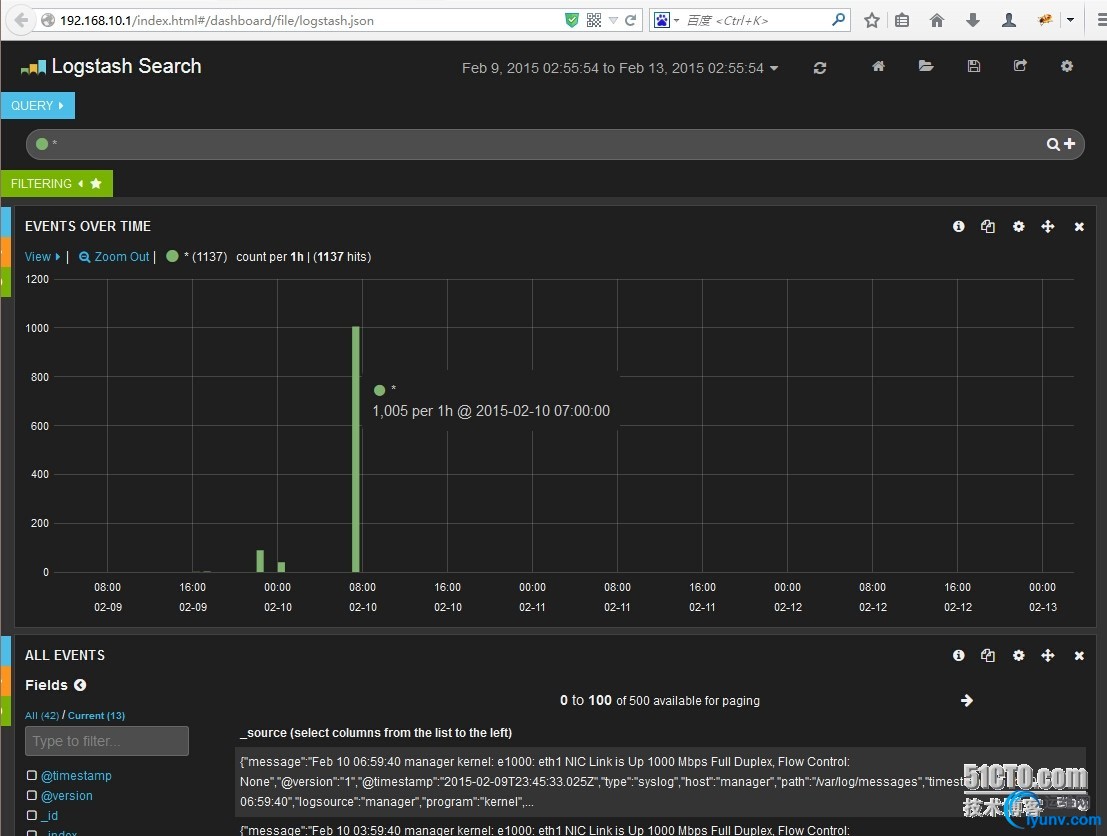Open the browser hamburger menu
The image size is (1107, 836).
click(x=1101, y=20)
